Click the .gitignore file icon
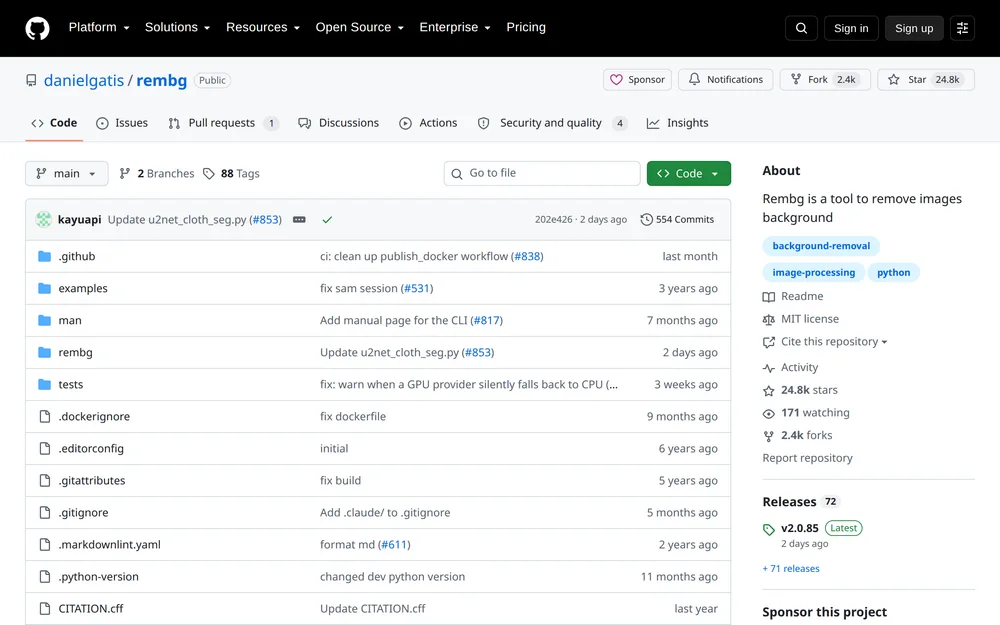The height and width of the screenshot is (625, 1000). pos(45,513)
